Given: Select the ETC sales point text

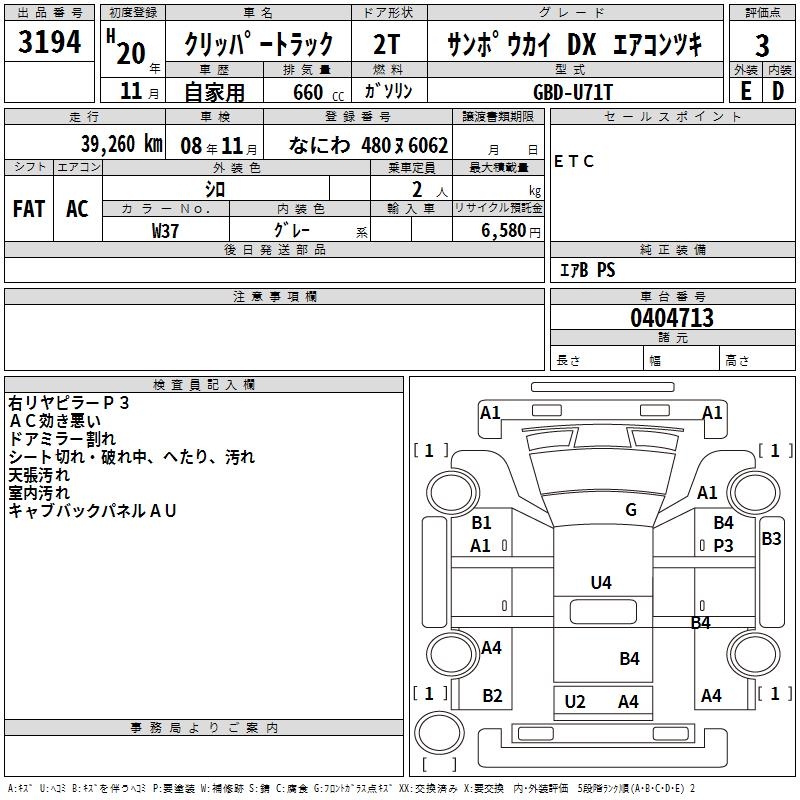Looking at the screenshot, I should (574, 162).
